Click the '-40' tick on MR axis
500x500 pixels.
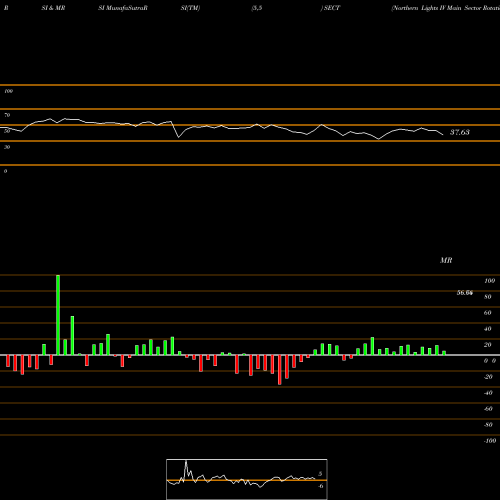(x=488, y=393)
